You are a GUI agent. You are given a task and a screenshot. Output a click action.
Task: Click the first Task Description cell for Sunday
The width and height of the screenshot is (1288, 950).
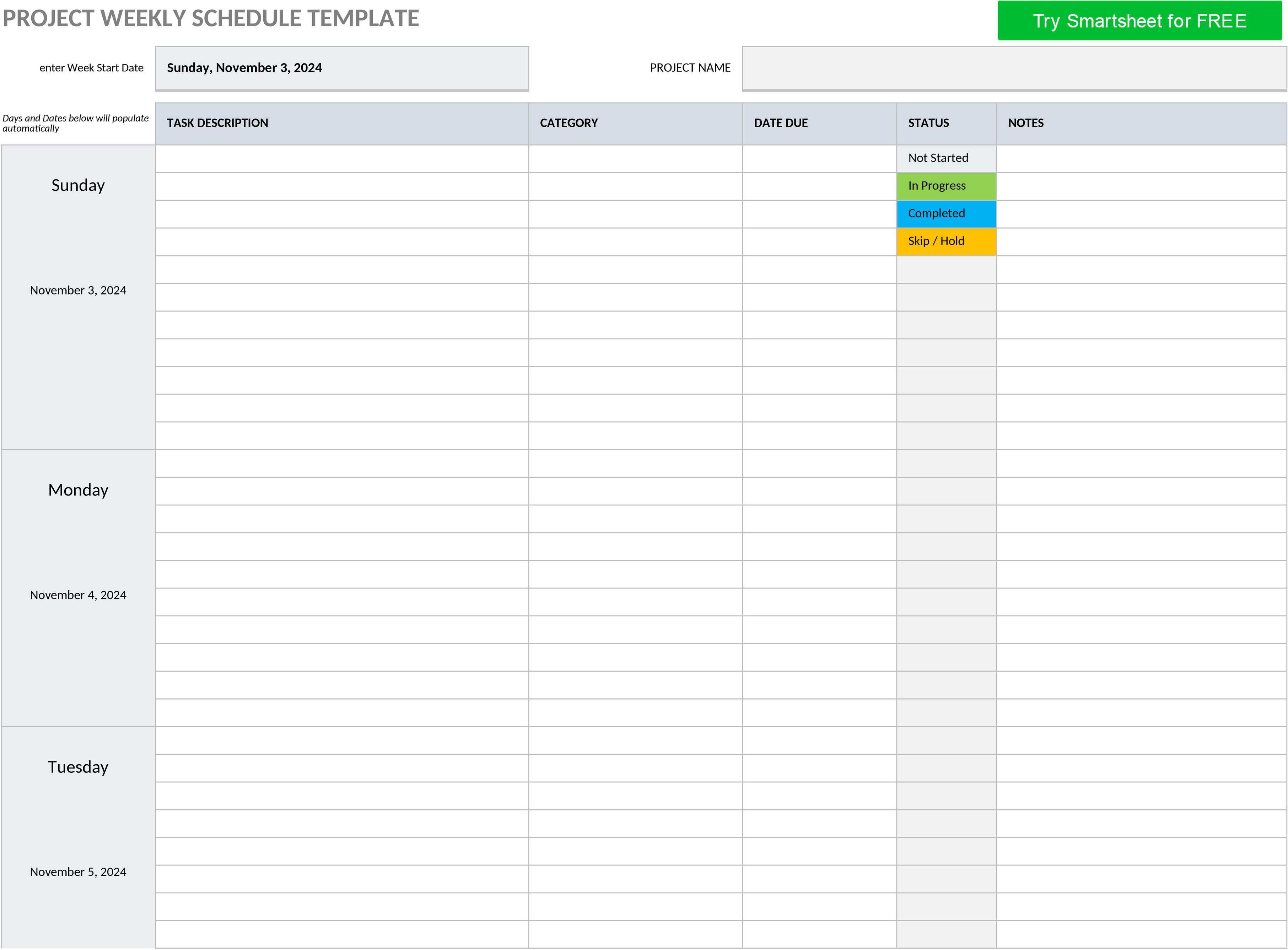[342, 159]
